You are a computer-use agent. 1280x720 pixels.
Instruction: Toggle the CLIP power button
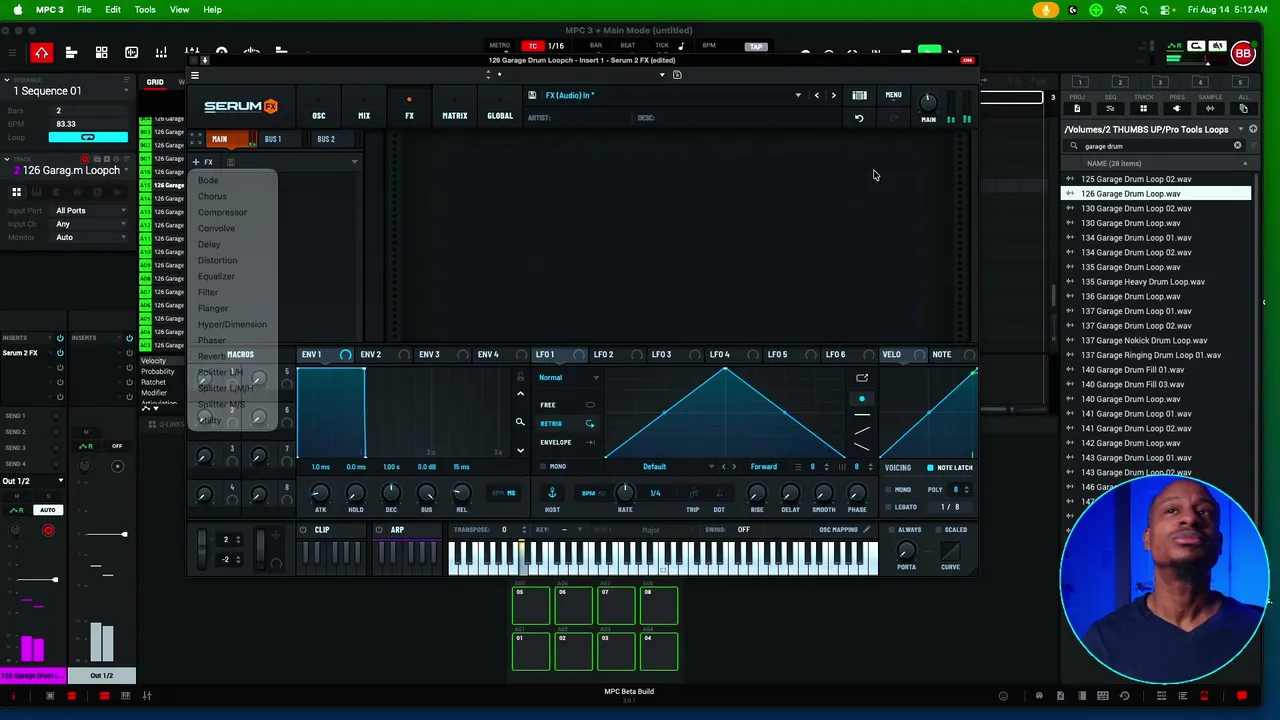(303, 530)
